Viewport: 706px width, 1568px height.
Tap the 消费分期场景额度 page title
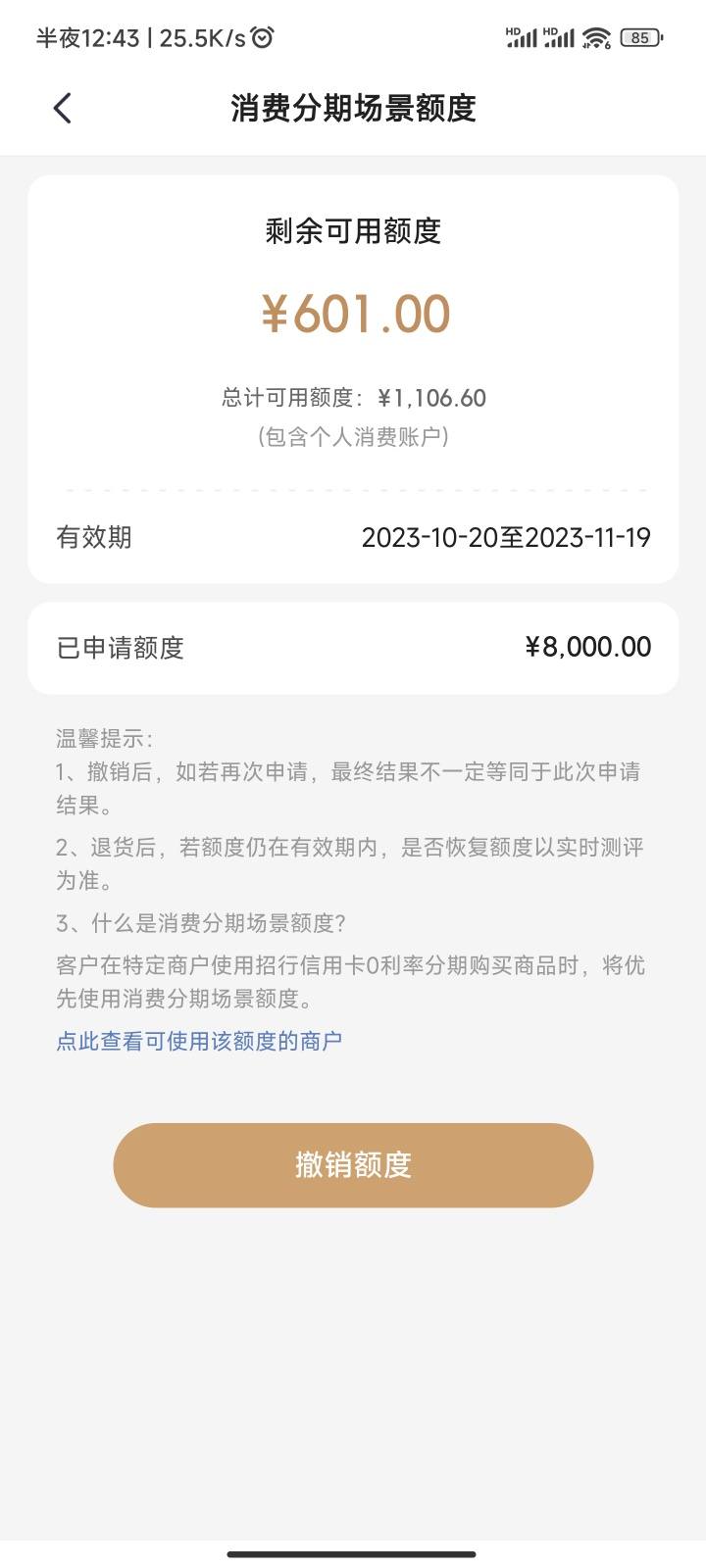pyautogui.click(x=353, y=108)
